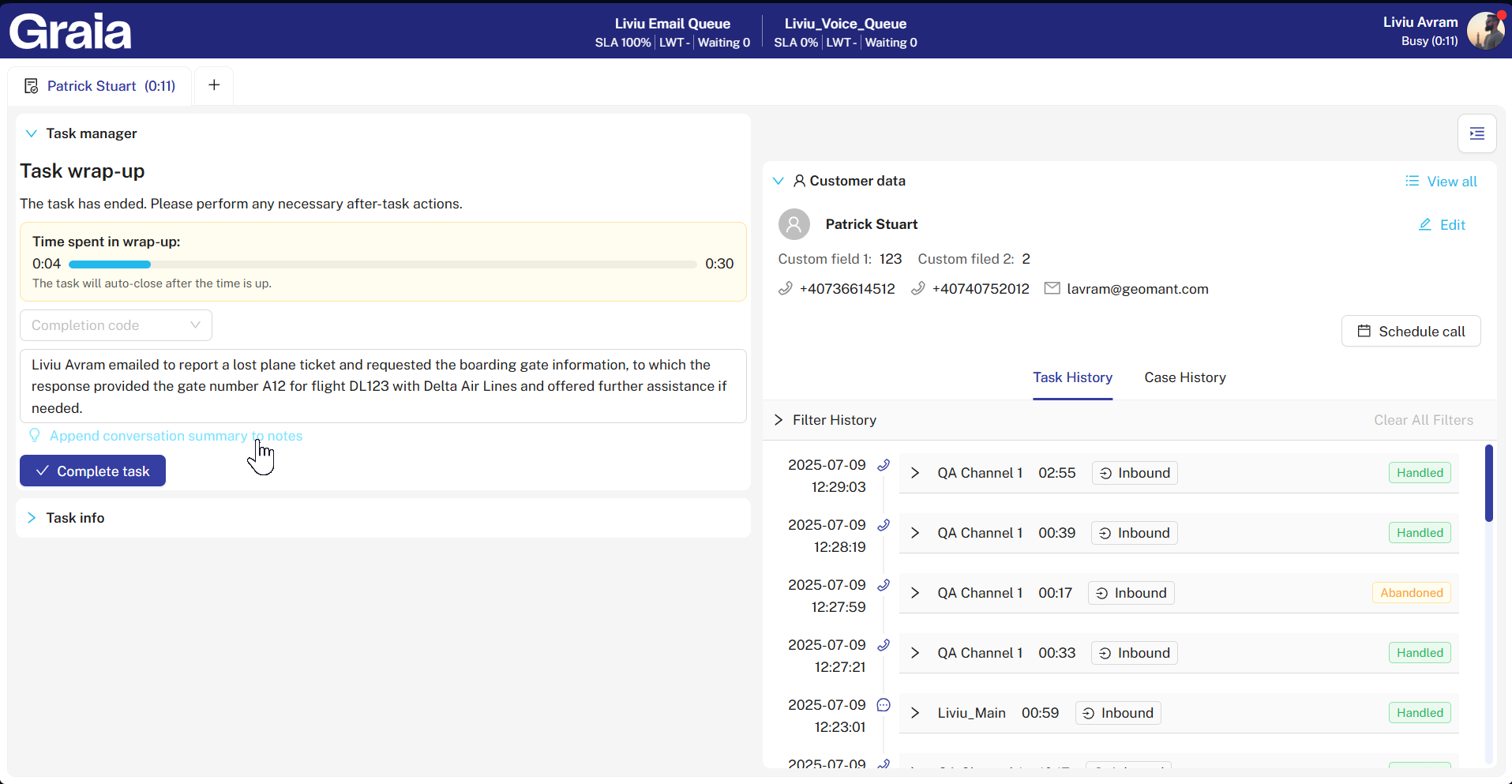Click the plus icon to add tab
This screenshot has height=784, width=1512.
click(x=214, y=85)
